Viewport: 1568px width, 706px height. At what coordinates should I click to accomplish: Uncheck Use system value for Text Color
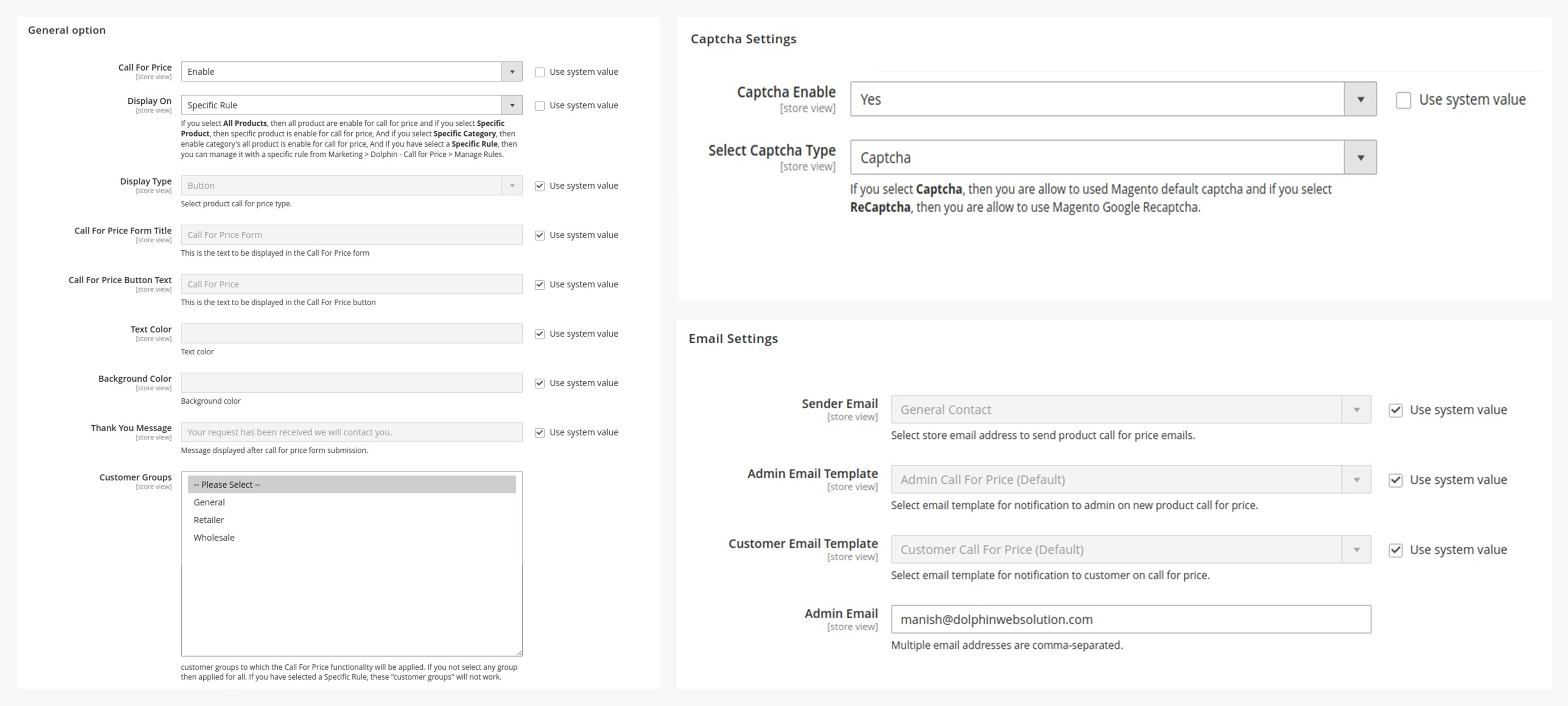[x=540, y=334]
